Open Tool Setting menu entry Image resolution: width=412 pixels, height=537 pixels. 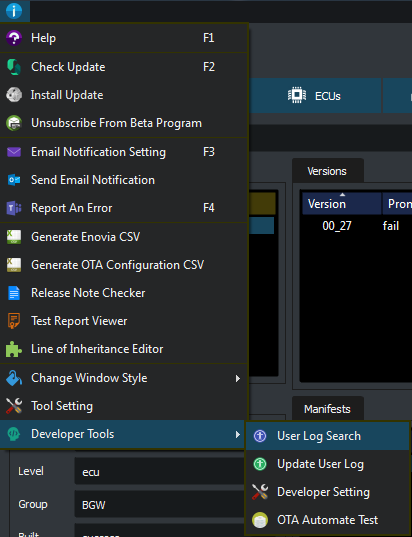[124, 406]
